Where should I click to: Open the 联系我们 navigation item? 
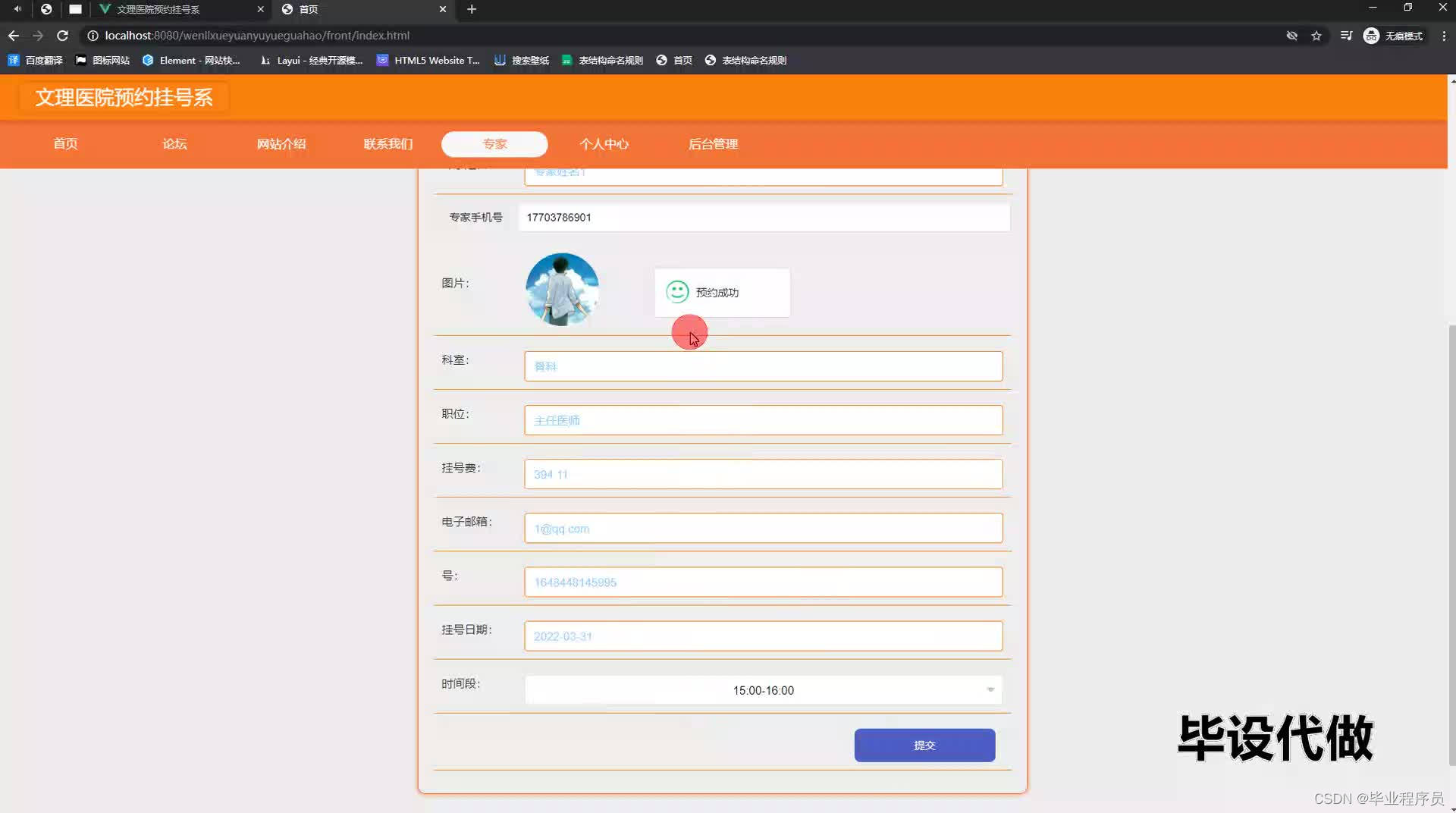[388, 144]
